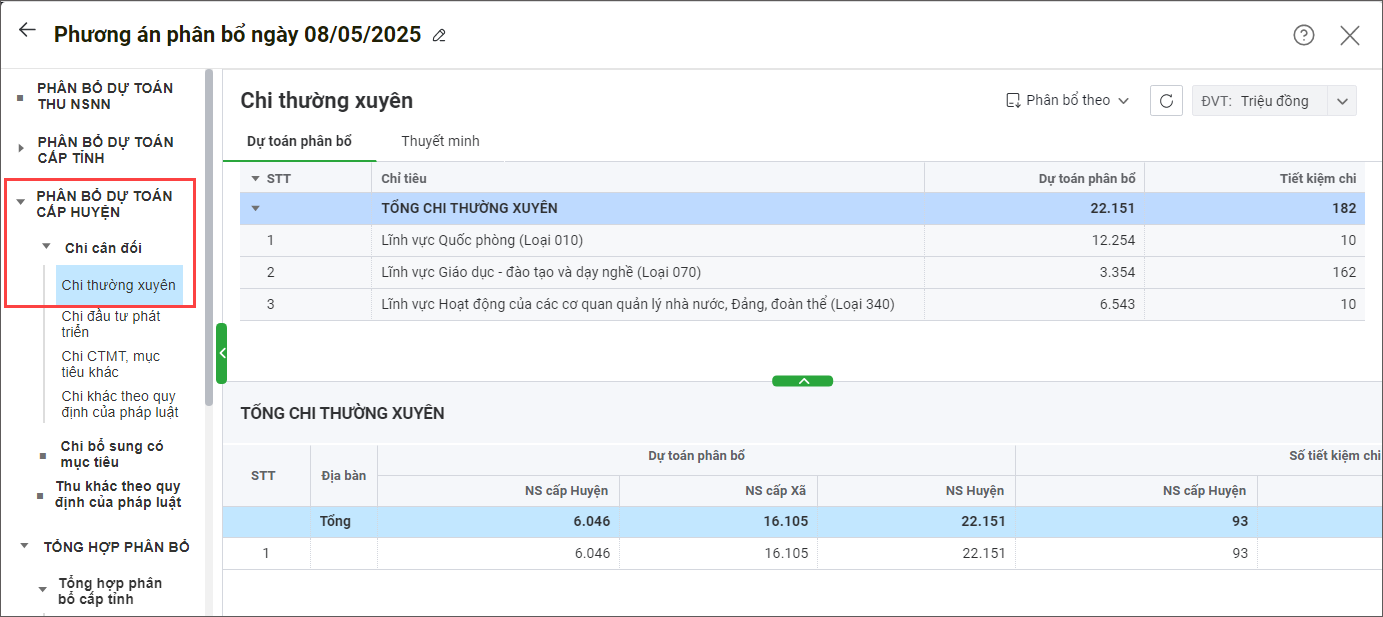The height and width of the screenshot is (617, 1383).
Task: Collapse the left sidebar with green handle
Action: pyautogui.click(x=222, y=353)
